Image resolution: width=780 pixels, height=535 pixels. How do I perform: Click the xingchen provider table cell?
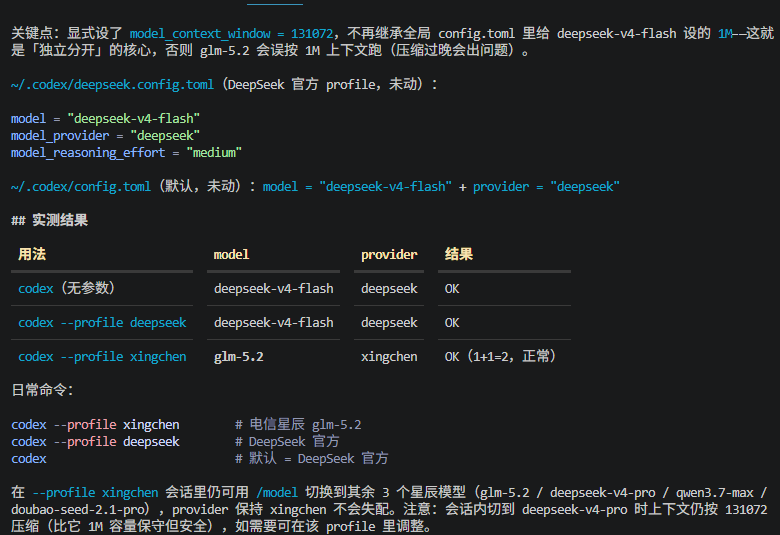tap(389, 357)
